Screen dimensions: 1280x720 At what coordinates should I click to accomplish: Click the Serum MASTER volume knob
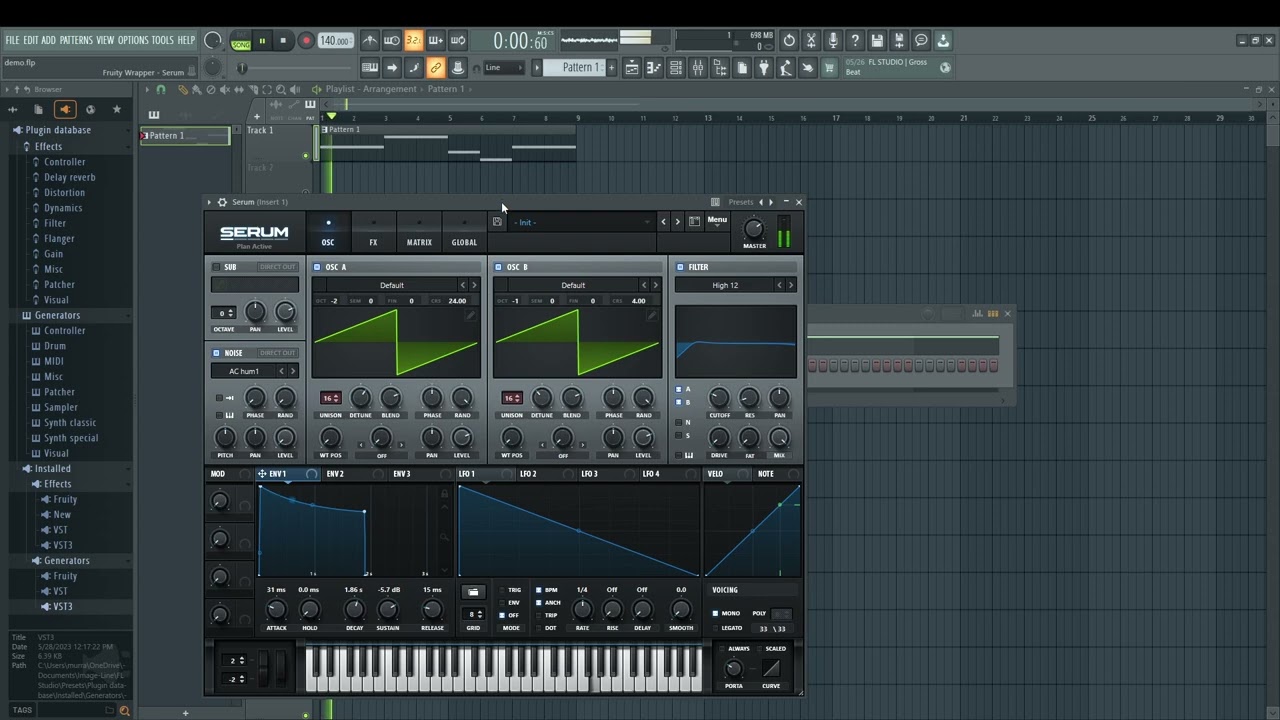pyautogui.click(x=754, y=229)
